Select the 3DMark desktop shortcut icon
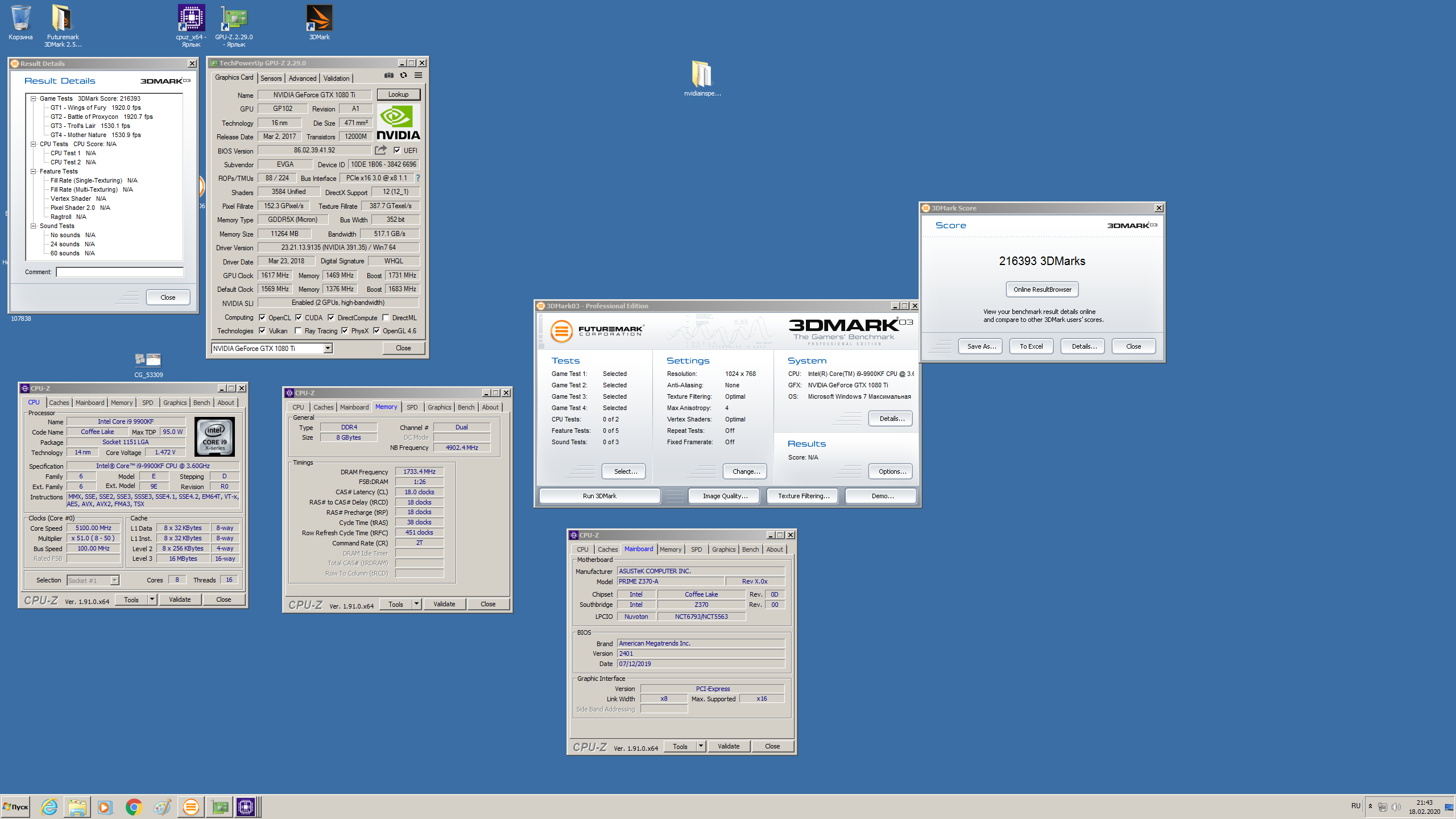1456x819 pixels. (319, 23)
